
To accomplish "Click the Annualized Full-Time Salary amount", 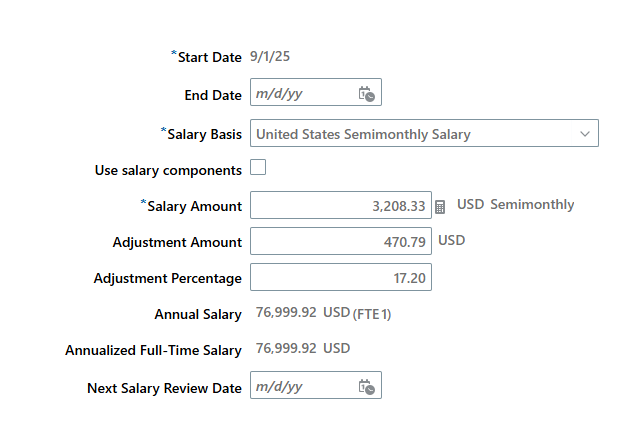I will pos(303,348).
